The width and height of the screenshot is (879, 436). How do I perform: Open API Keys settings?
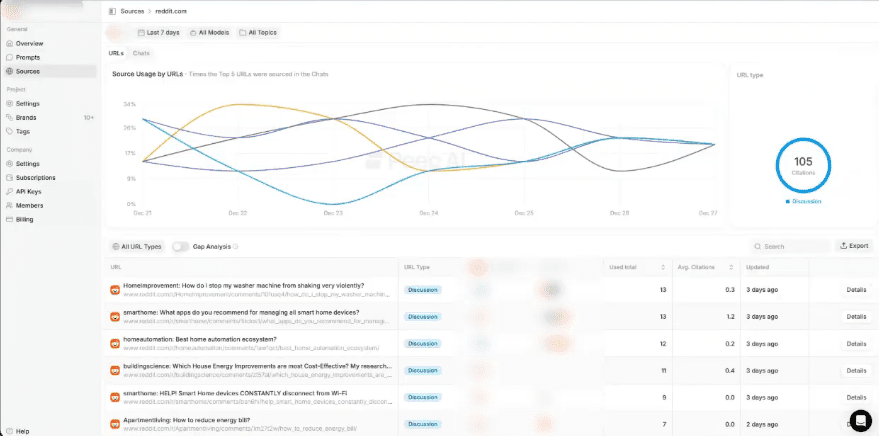click(x=29, y=191)
